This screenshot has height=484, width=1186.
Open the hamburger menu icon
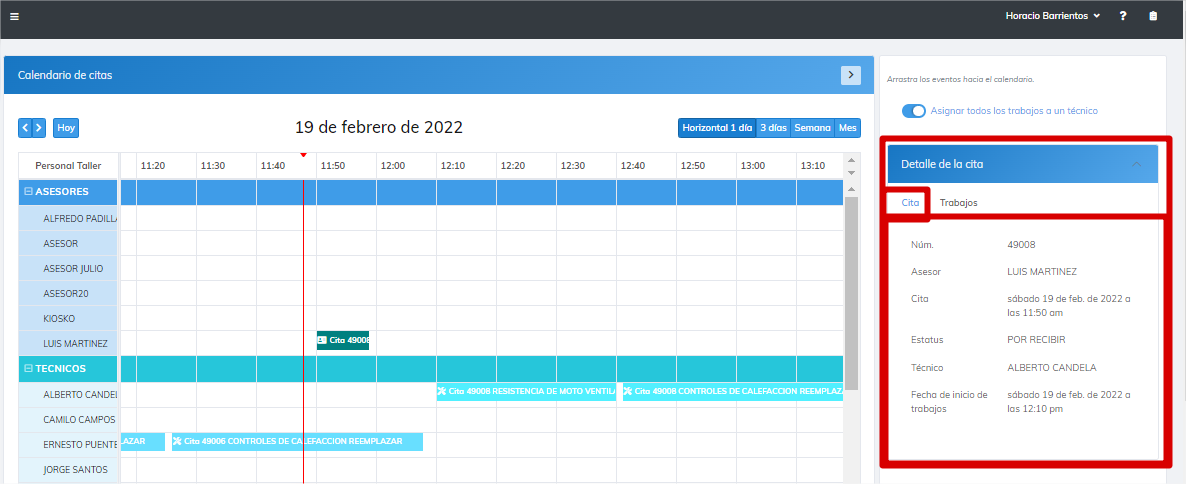click(14, 16)
